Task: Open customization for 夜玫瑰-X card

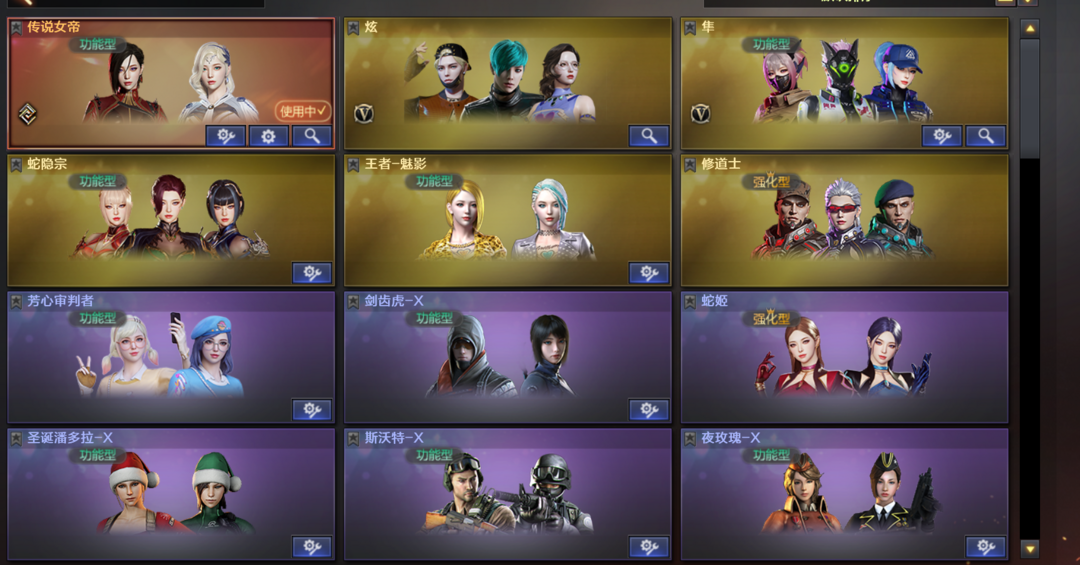Action: click(986, 547)
